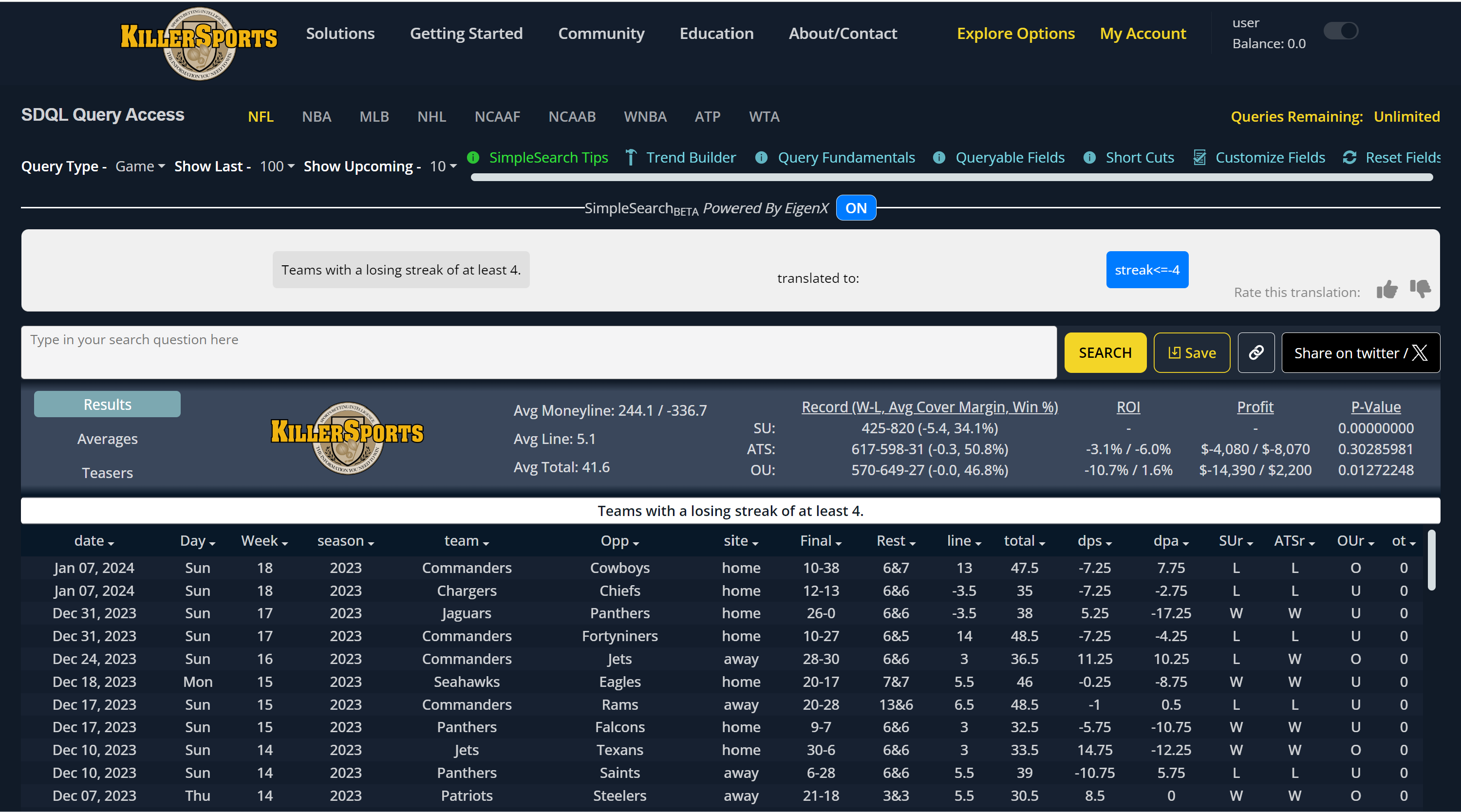Select the ATP sport tab

pyautogui.click(x=708, y=117)
